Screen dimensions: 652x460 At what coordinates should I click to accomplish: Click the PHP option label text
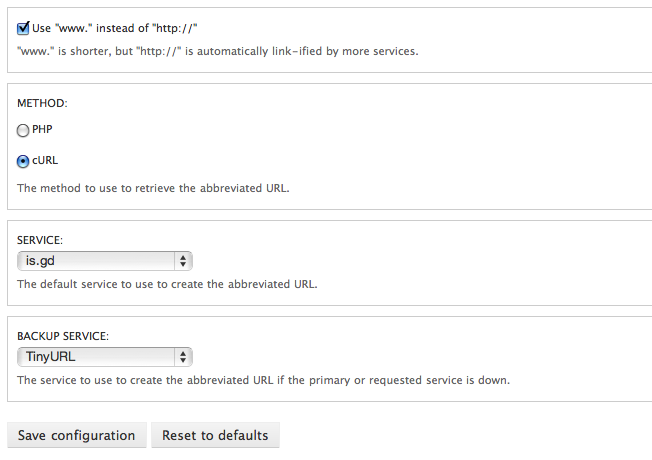coord(45,129)
